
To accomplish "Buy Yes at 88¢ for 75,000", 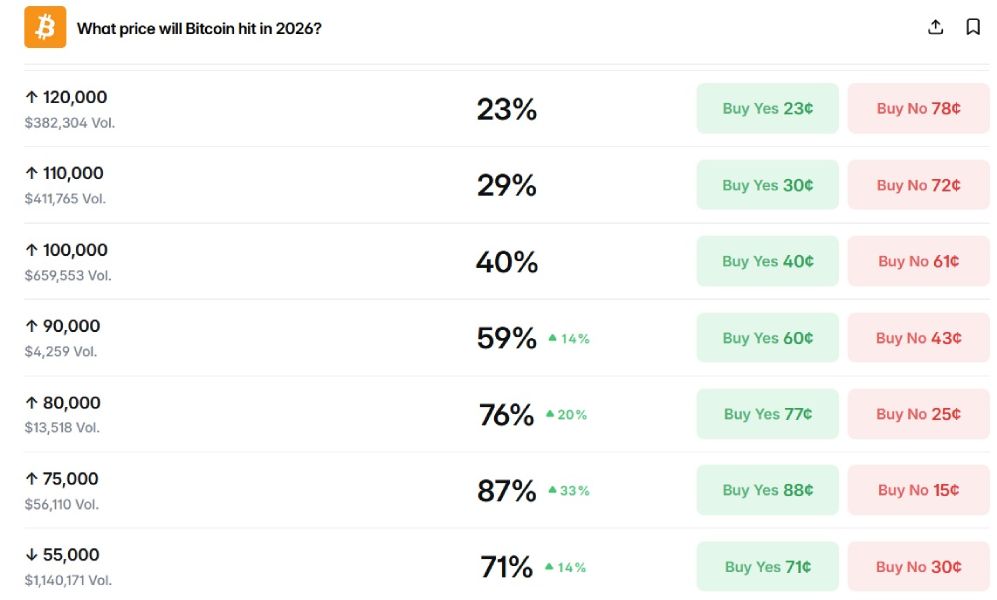I will point(767,490).
